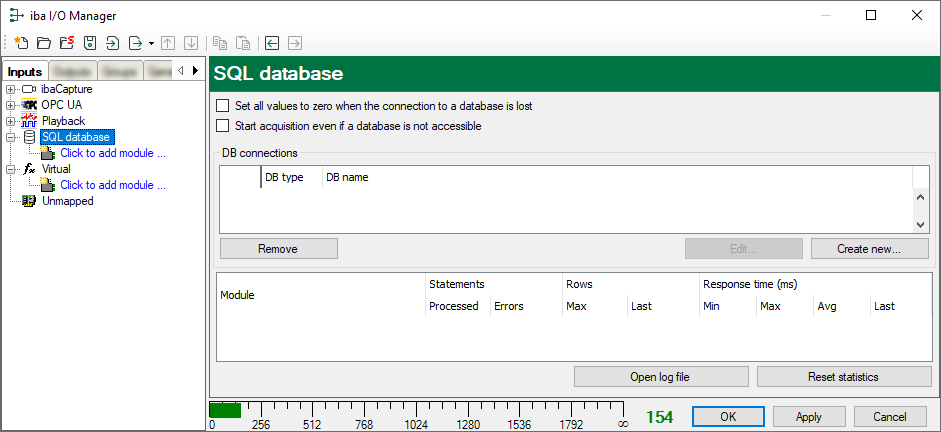Enable start acquisition without database access checkbox
This screenshot has width=941, height=432.
pyautogui.click(x=223, y=126)
